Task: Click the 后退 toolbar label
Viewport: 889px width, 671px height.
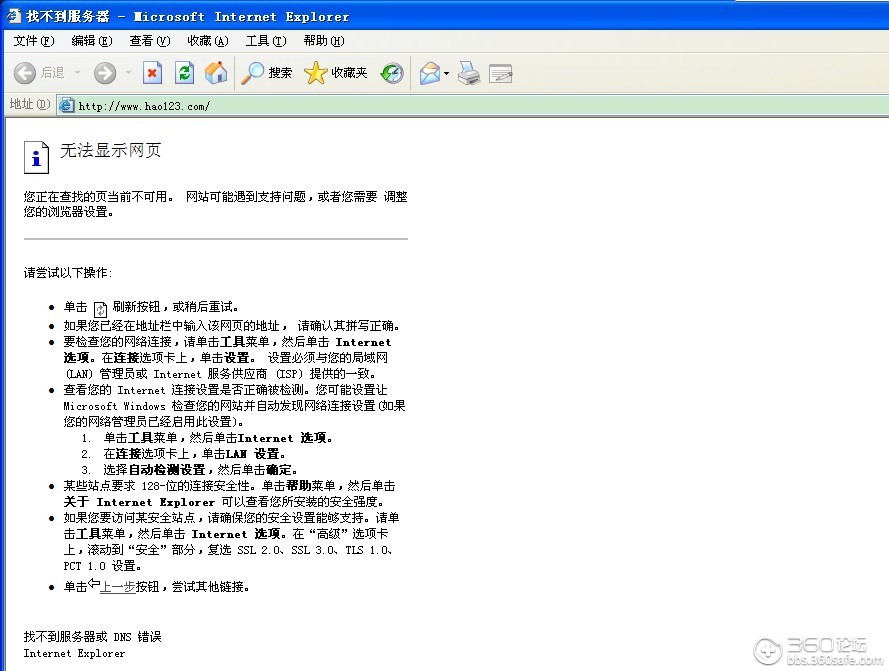Action: (52, 73)
